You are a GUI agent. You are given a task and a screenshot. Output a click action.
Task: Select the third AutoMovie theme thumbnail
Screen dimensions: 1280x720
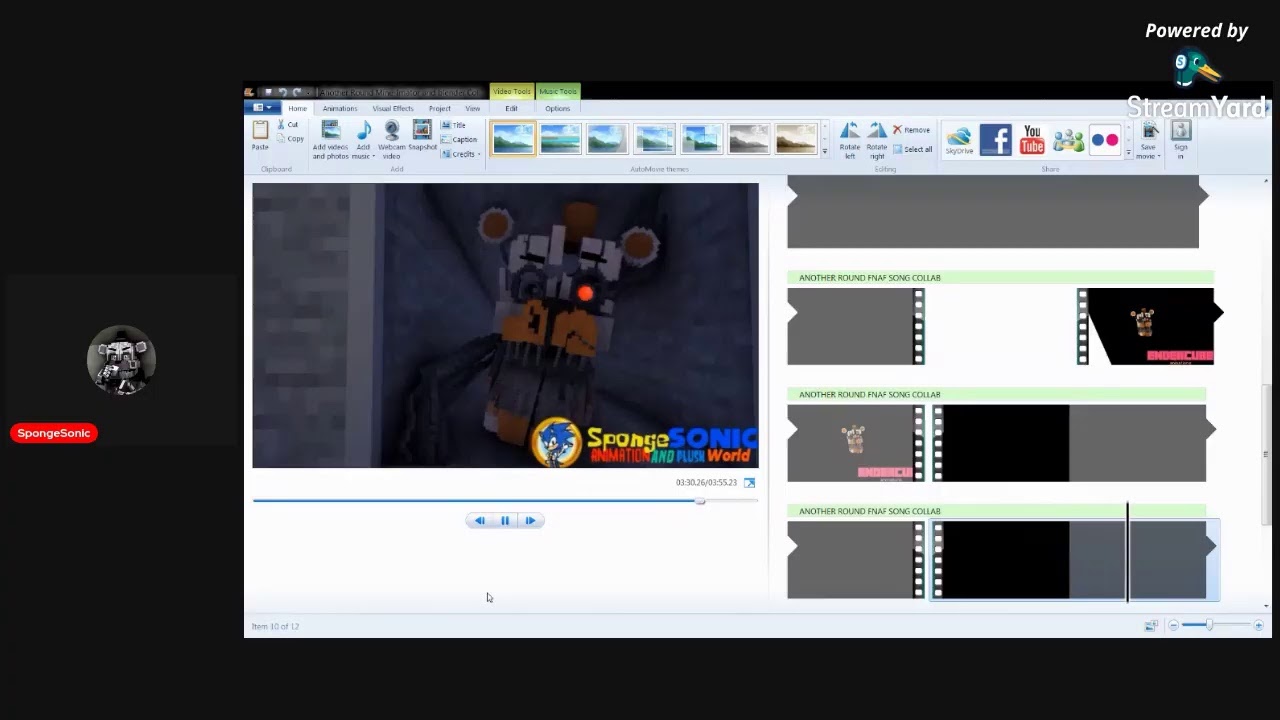(x=607, y=139)
